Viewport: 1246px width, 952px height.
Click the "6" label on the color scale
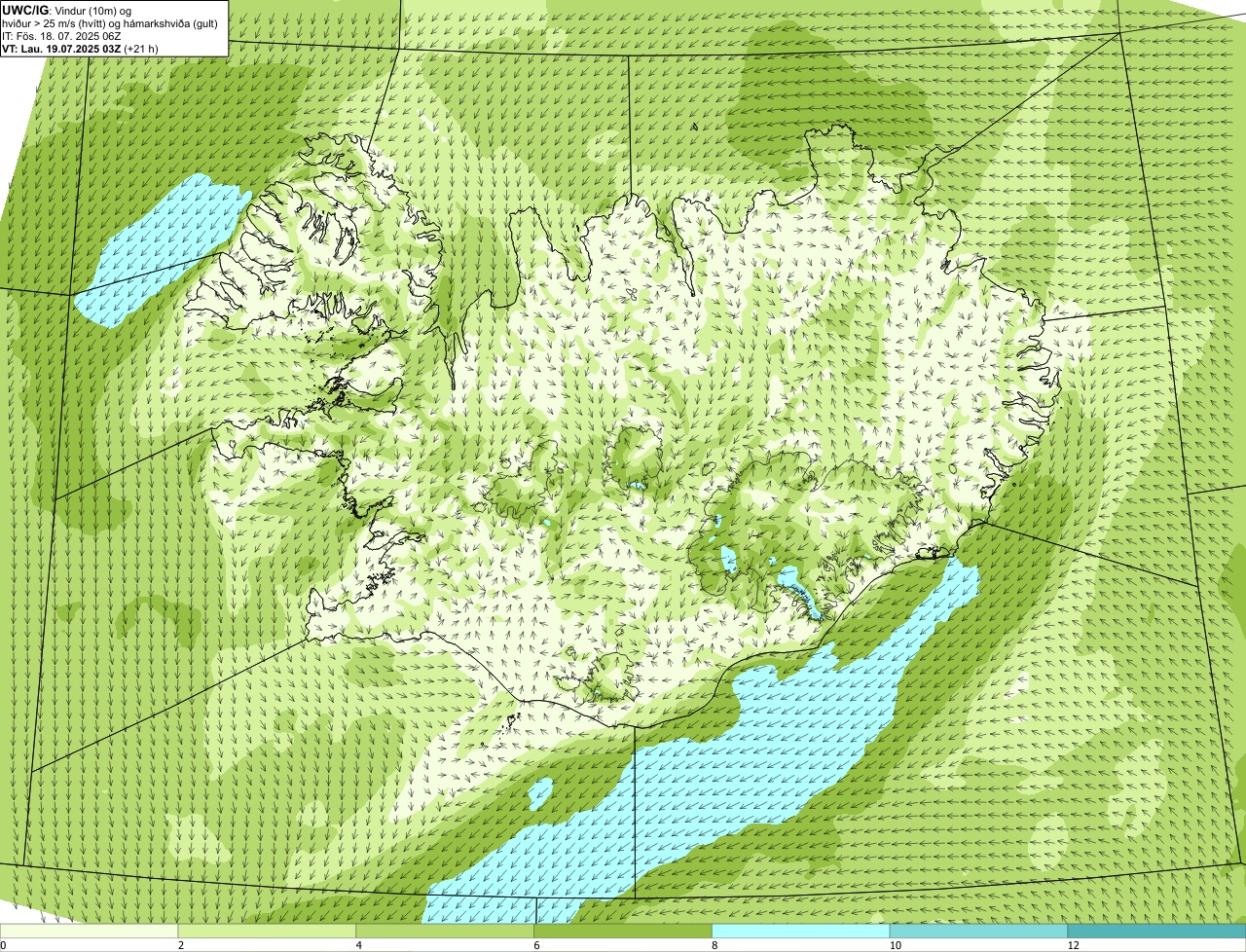(536, 945)
